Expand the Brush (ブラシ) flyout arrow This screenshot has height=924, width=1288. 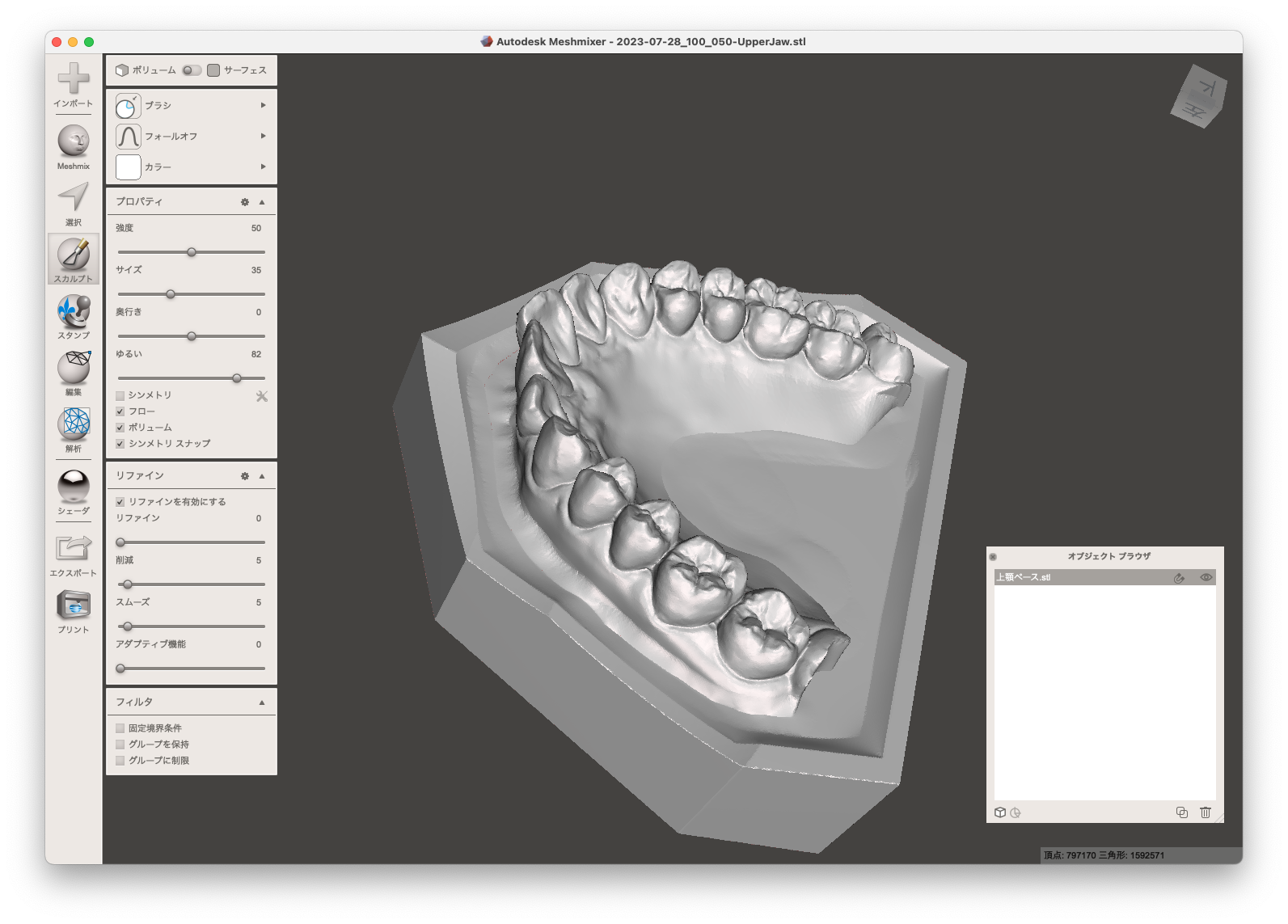(263, 105)
